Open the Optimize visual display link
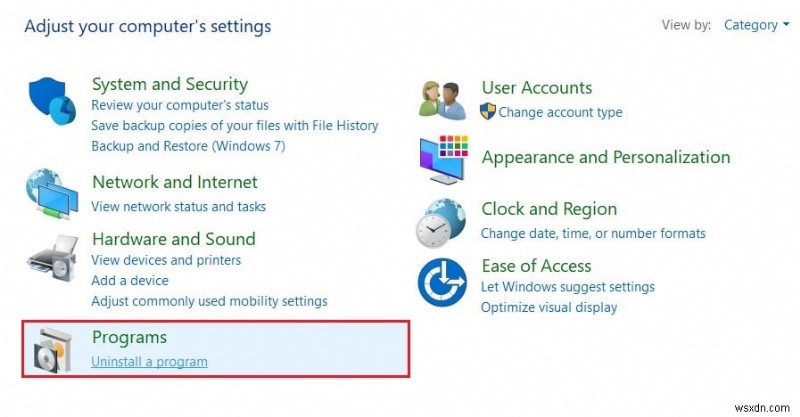This screenshot has height=417, width=800. click(x=549, y=307)
